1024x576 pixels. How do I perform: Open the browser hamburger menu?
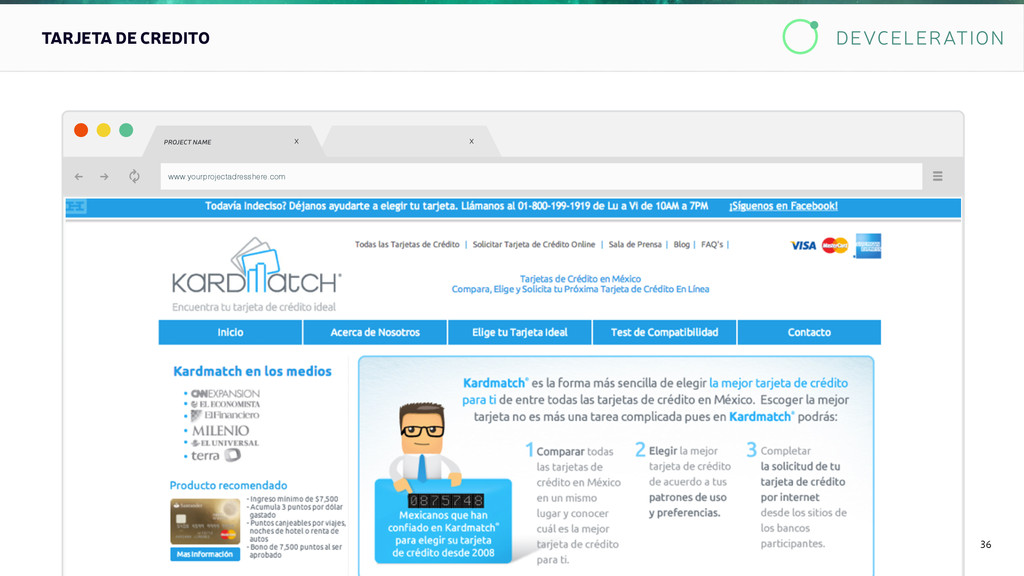click(x=938, y=176)
